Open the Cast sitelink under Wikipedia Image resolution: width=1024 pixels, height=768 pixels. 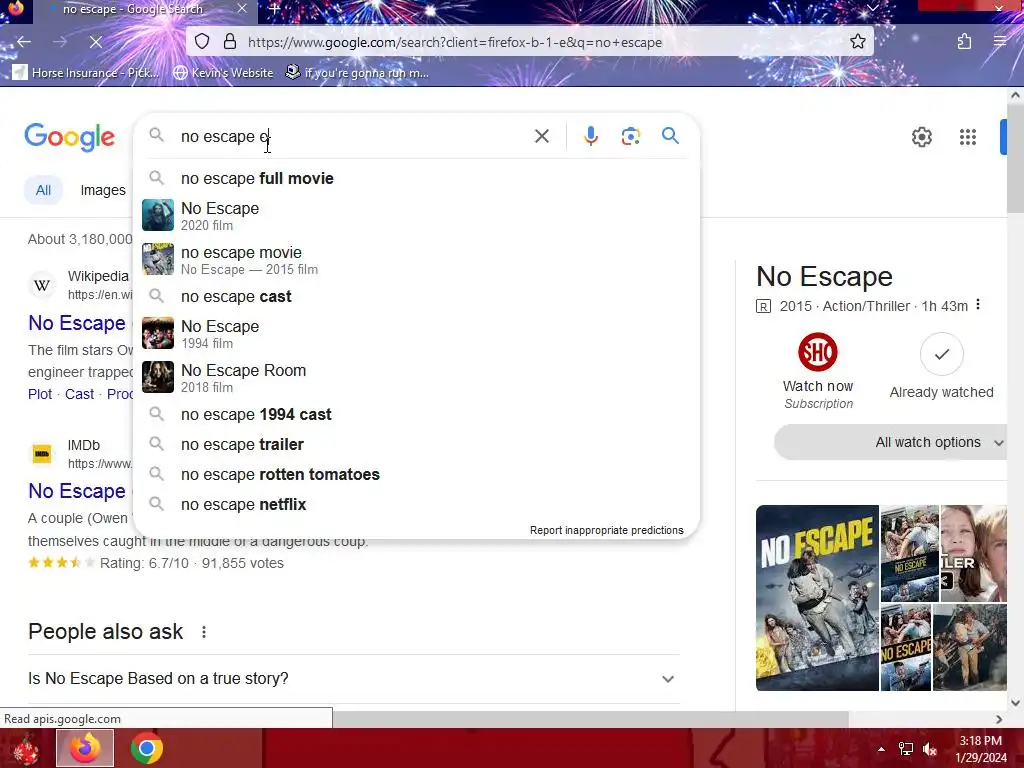point(79,394)
